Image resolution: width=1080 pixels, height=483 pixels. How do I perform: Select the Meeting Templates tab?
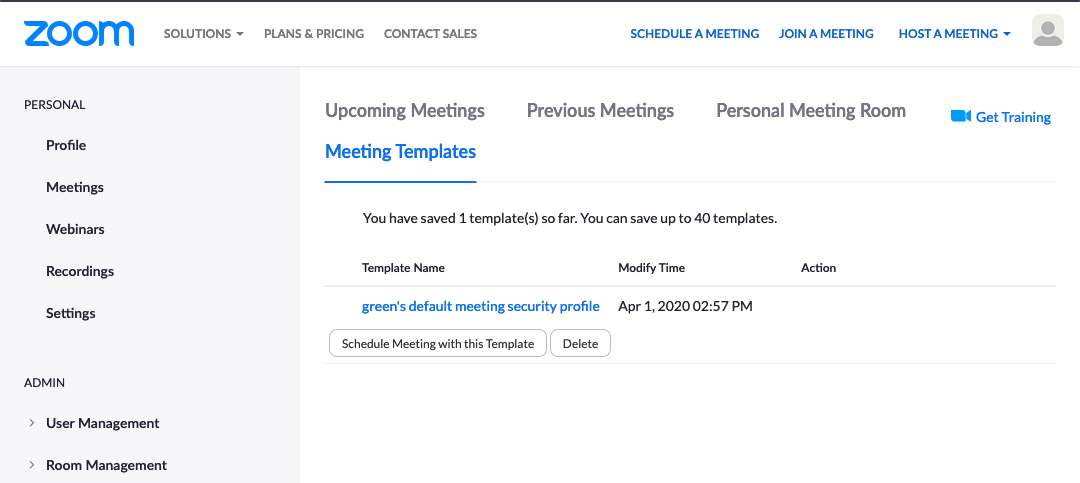(x=400, y=152)
